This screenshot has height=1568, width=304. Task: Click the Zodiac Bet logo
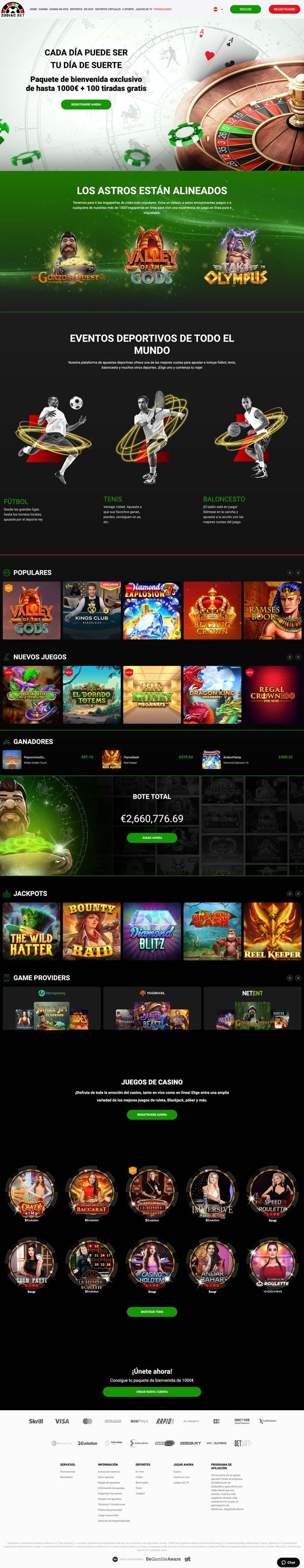point(13,9)
